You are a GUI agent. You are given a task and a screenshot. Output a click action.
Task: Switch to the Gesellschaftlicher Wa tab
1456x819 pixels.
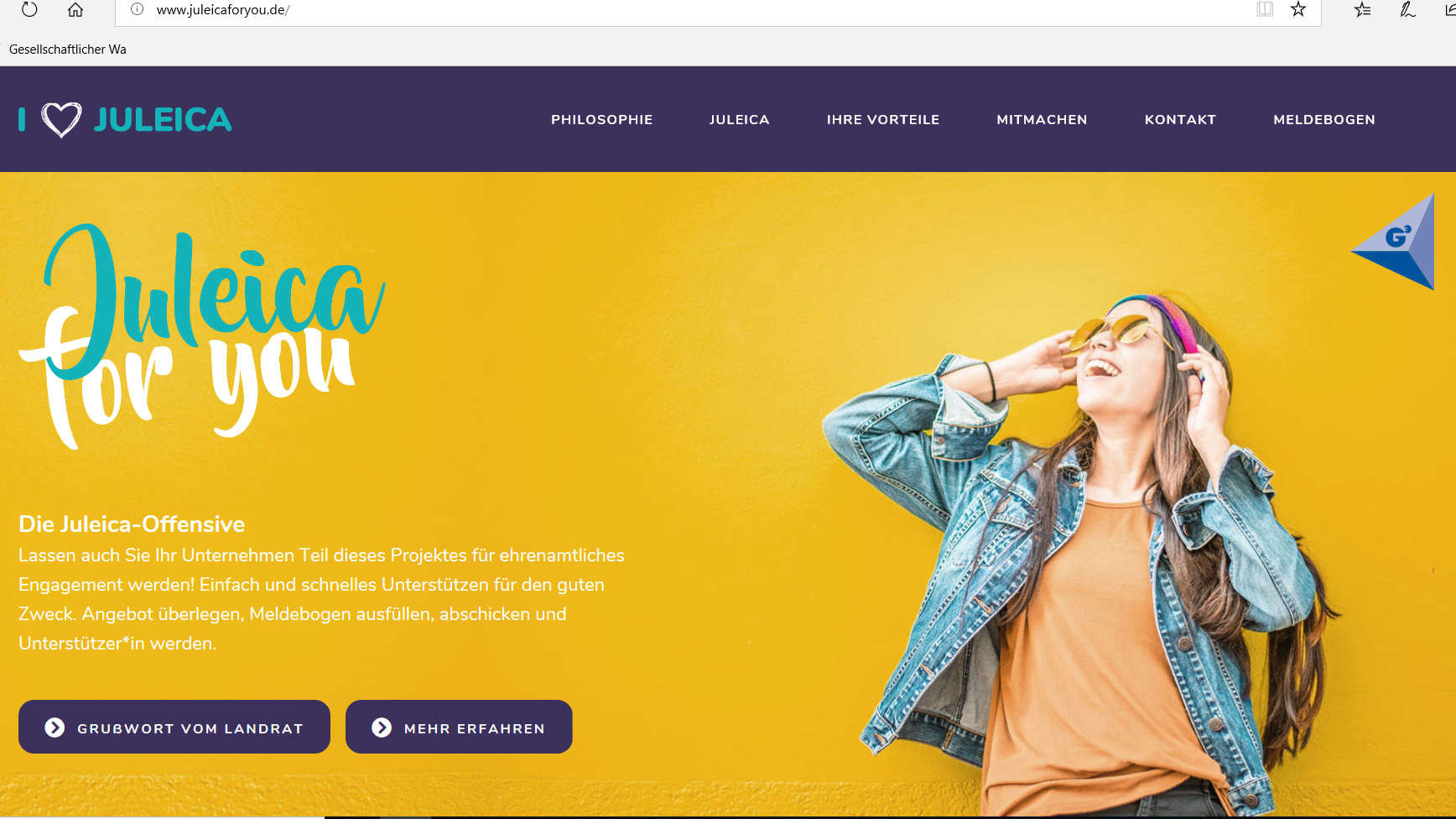(68, 50)
